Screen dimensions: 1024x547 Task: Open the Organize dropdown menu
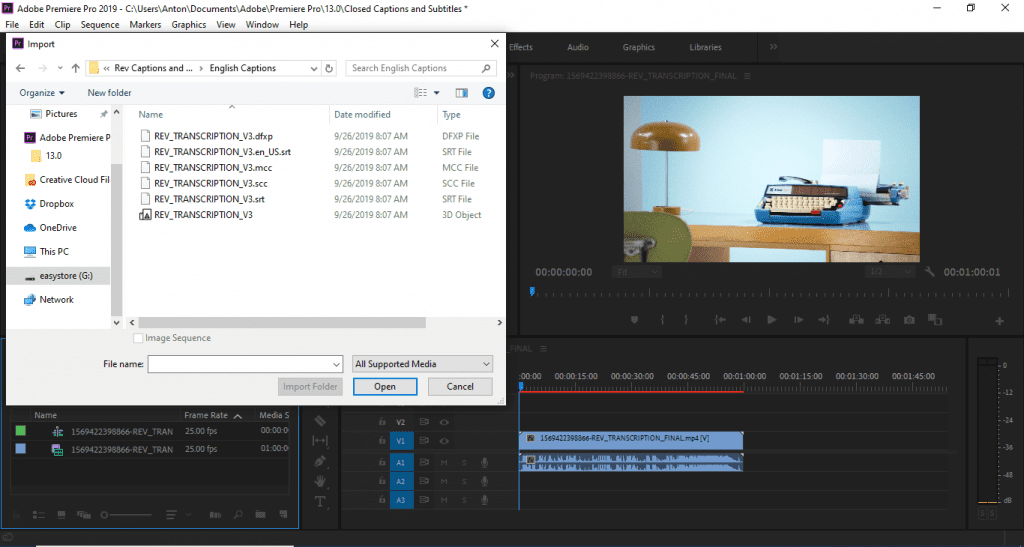pos(42,93)
